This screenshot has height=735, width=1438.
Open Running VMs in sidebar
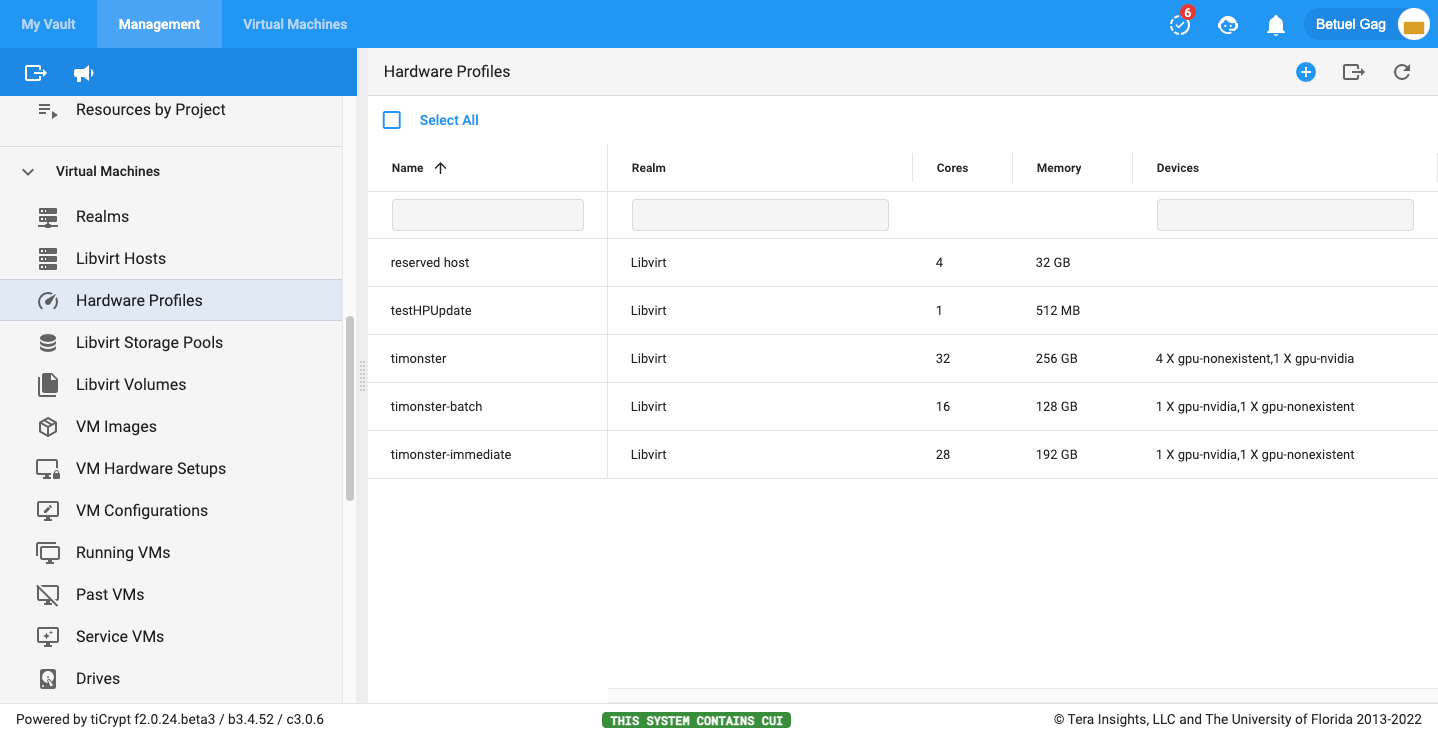123,553
